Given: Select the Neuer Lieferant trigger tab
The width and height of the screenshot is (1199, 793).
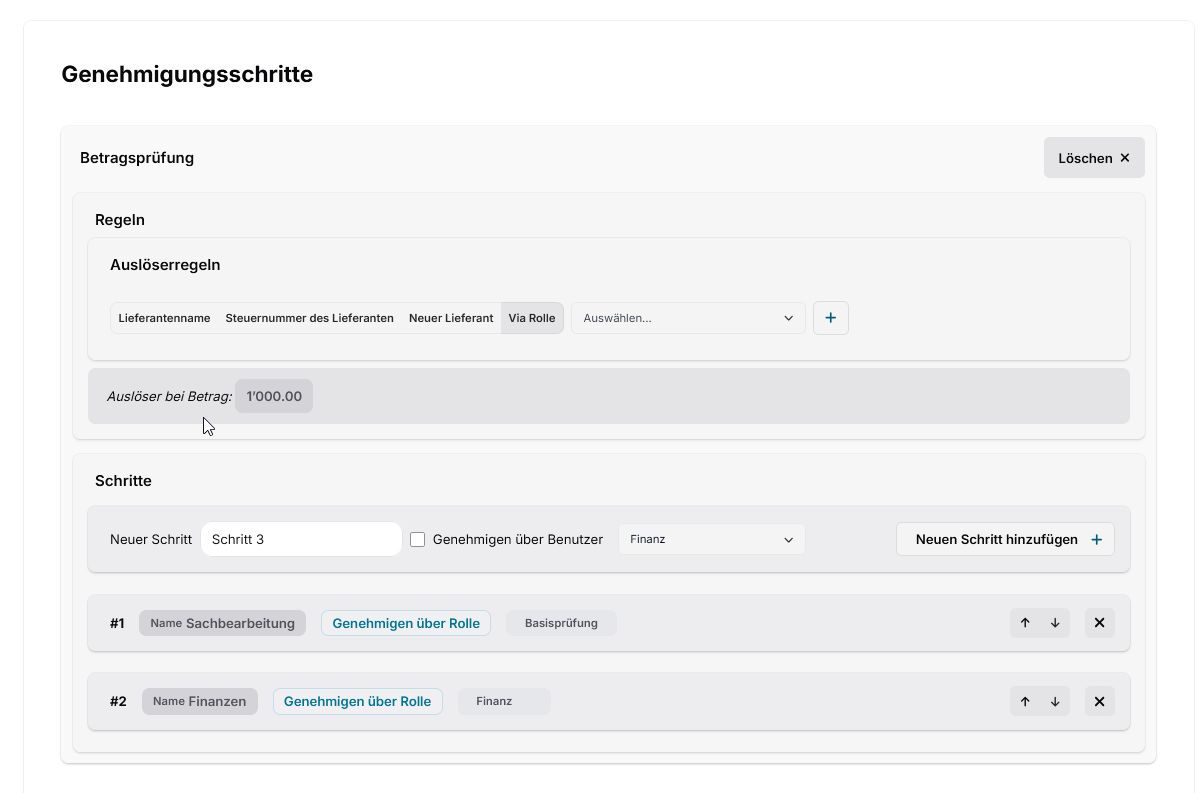Looking at the screenshot, I should pos(450,318).
